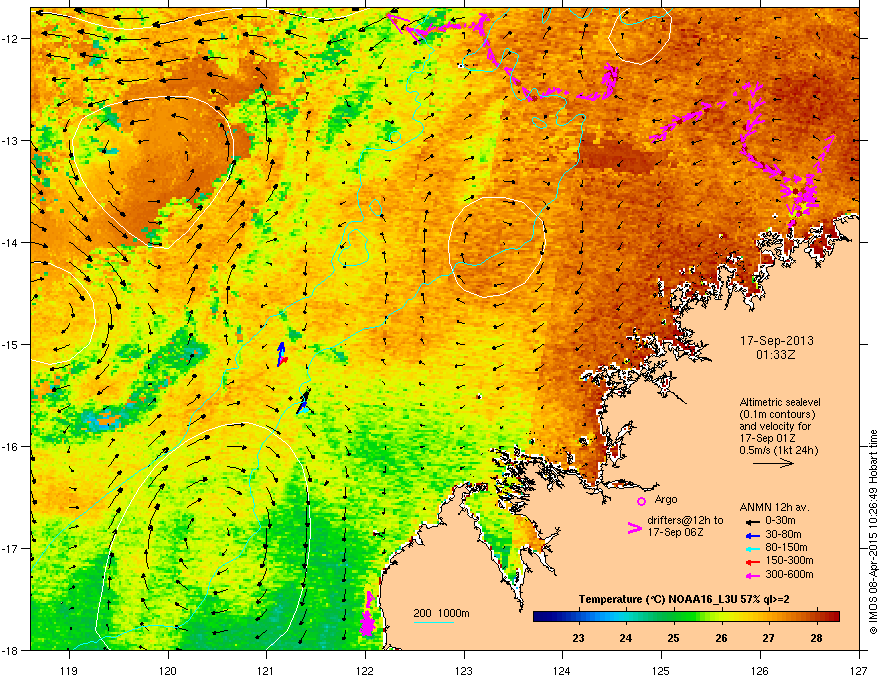Image resolution: width=880 pixels, height=680 pixels.
Task: Click the '0.5m/s (1kt 24h)' scale text
Action: point(778,450)
